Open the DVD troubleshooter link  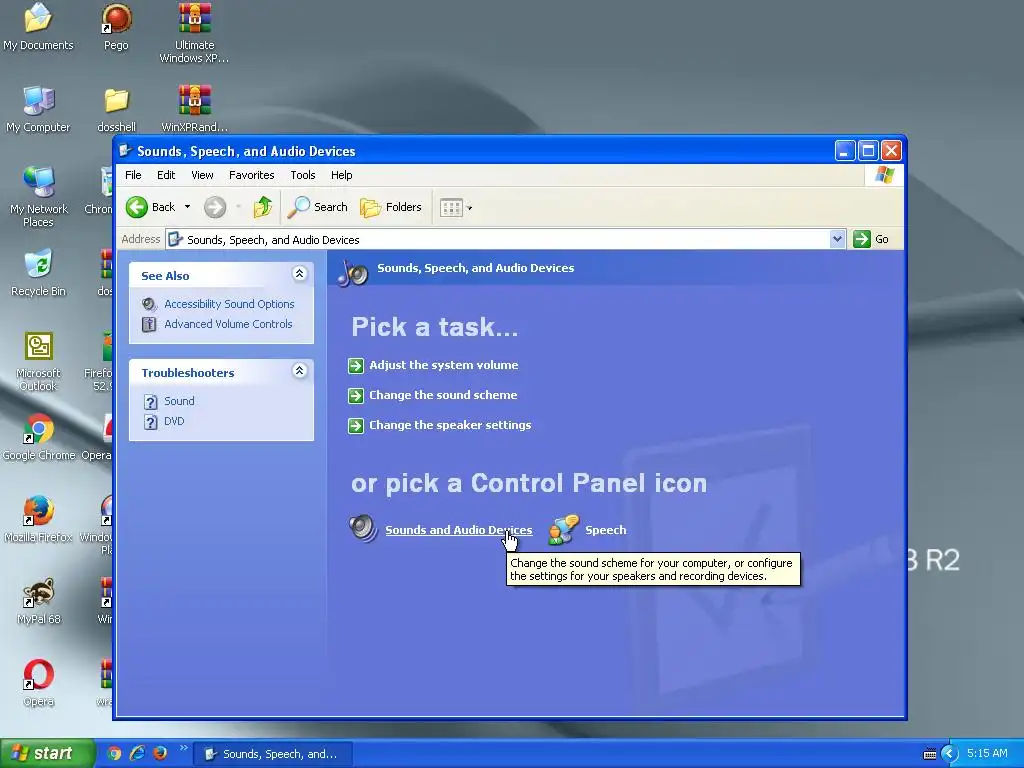[x=174, y=421]
